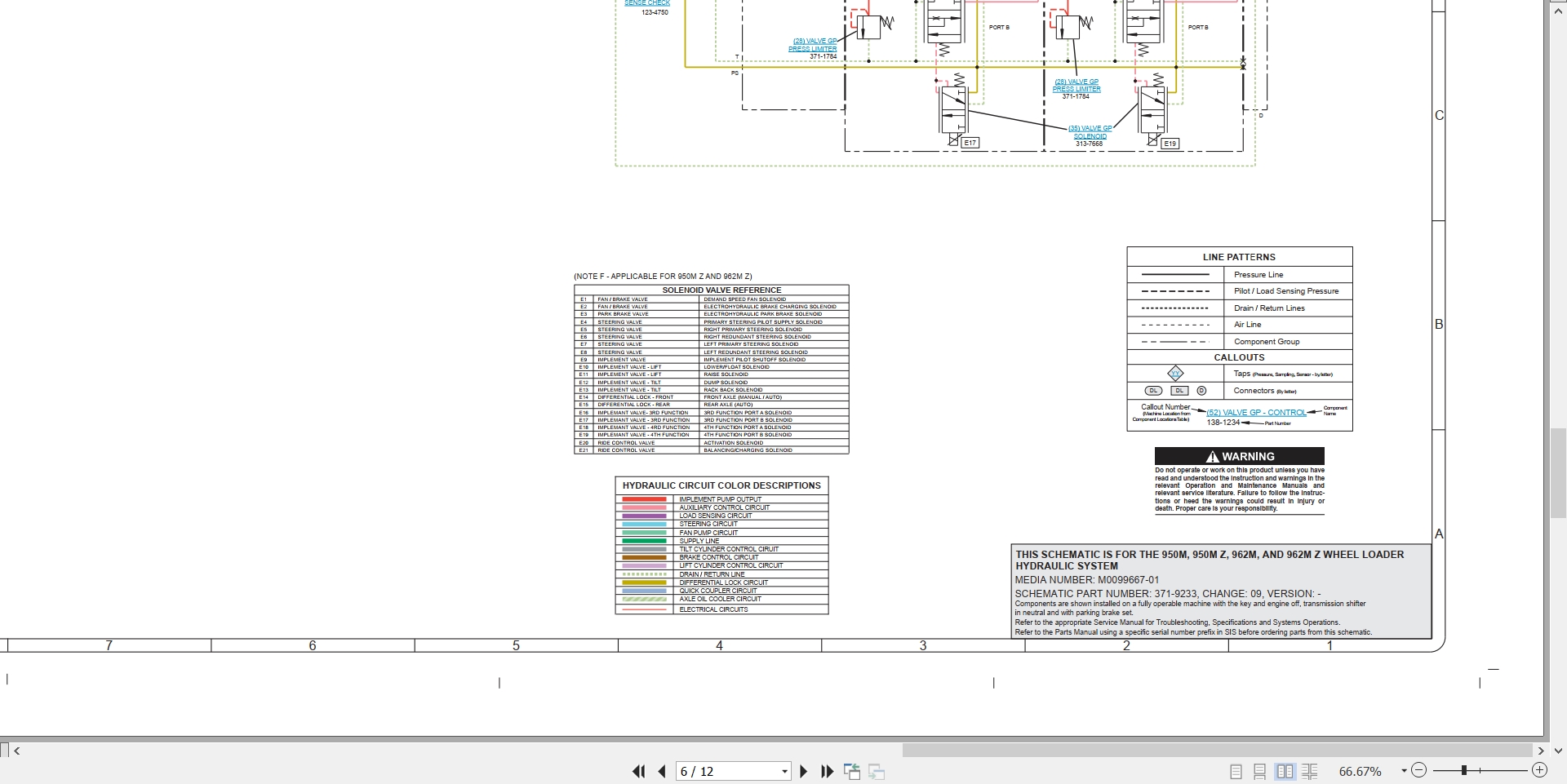This screenshot has height=784, width=1567.
Task: Click the horizontal scroll left arrow
Action: tap(16, 751)
